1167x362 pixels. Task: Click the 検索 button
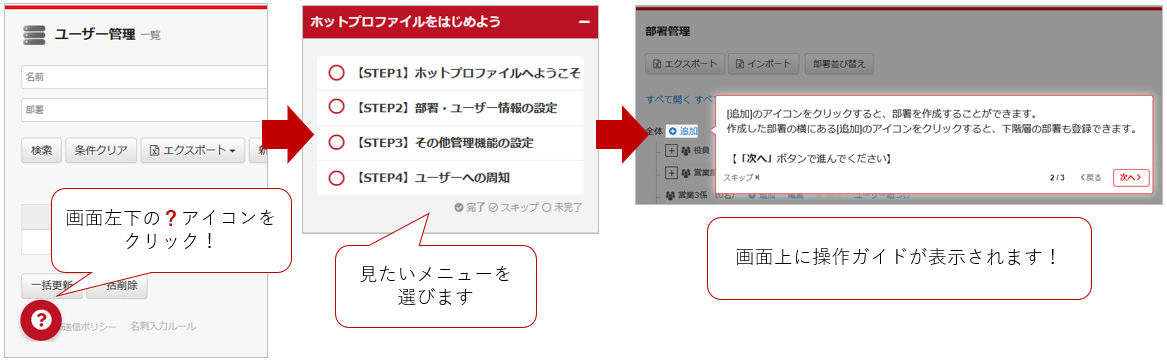pos(41,150)
